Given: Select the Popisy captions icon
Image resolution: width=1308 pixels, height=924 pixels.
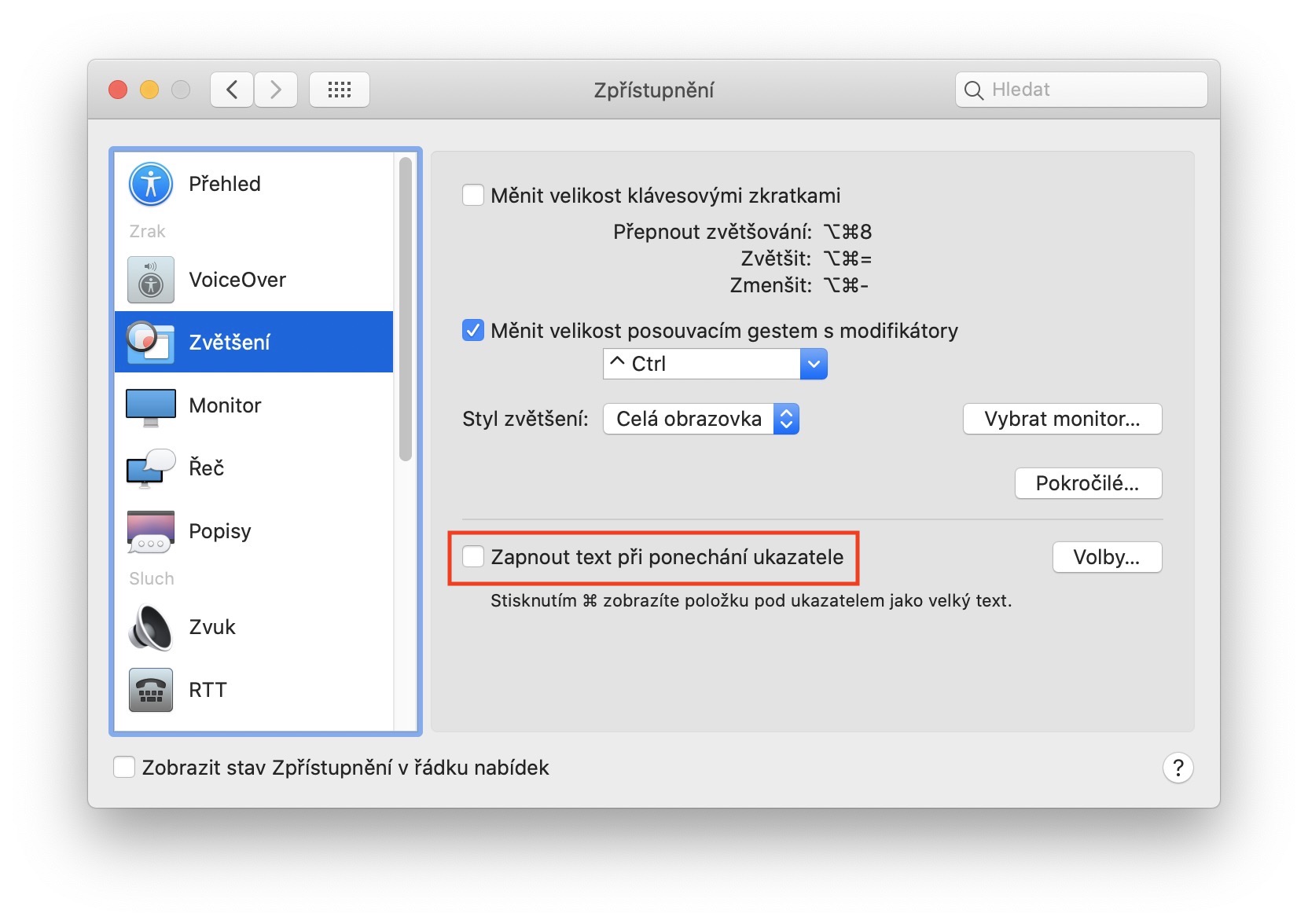Looking at the screenshot, I should [150, 532].
